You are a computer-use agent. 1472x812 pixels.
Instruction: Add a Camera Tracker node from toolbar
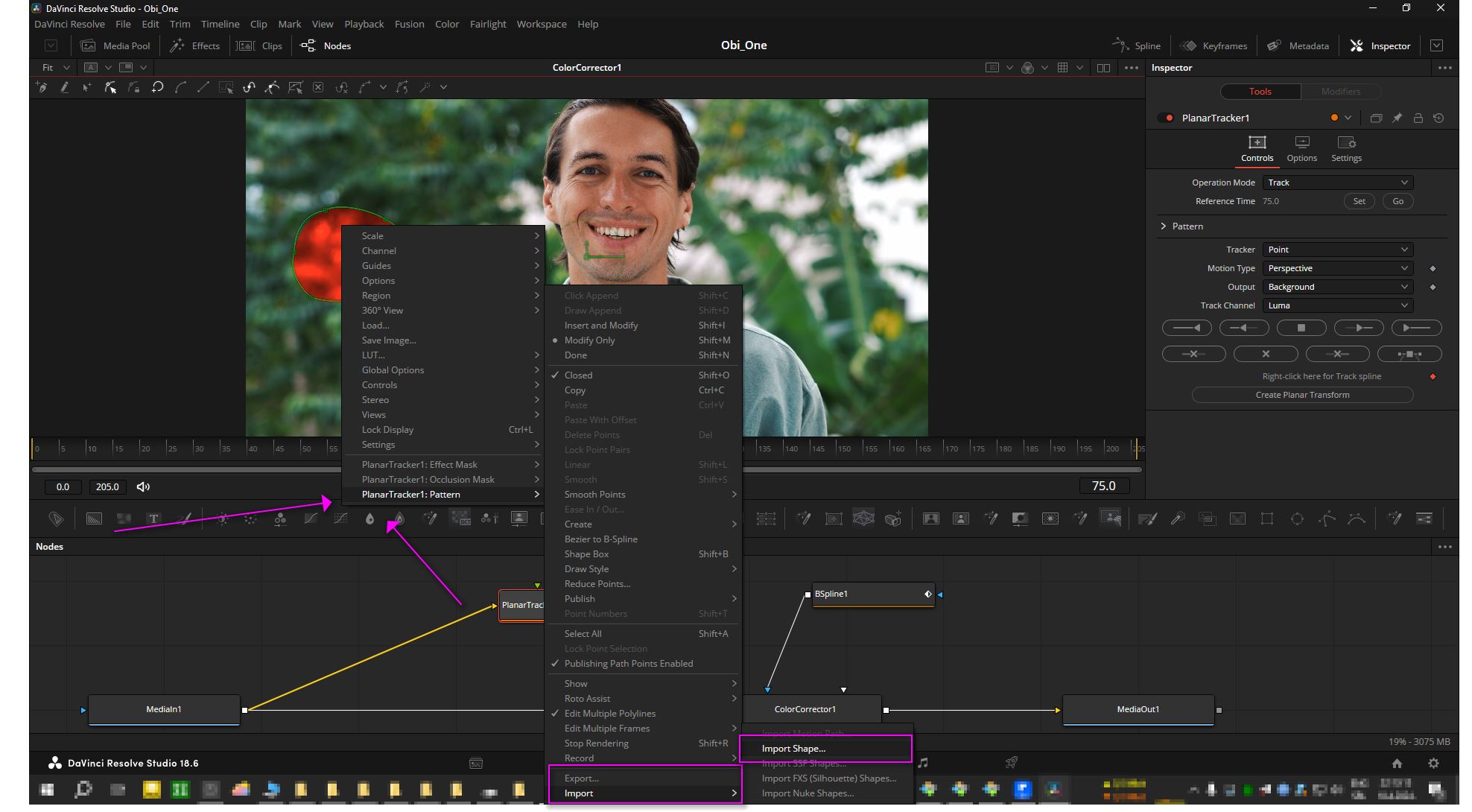click(x=893, y=518)
